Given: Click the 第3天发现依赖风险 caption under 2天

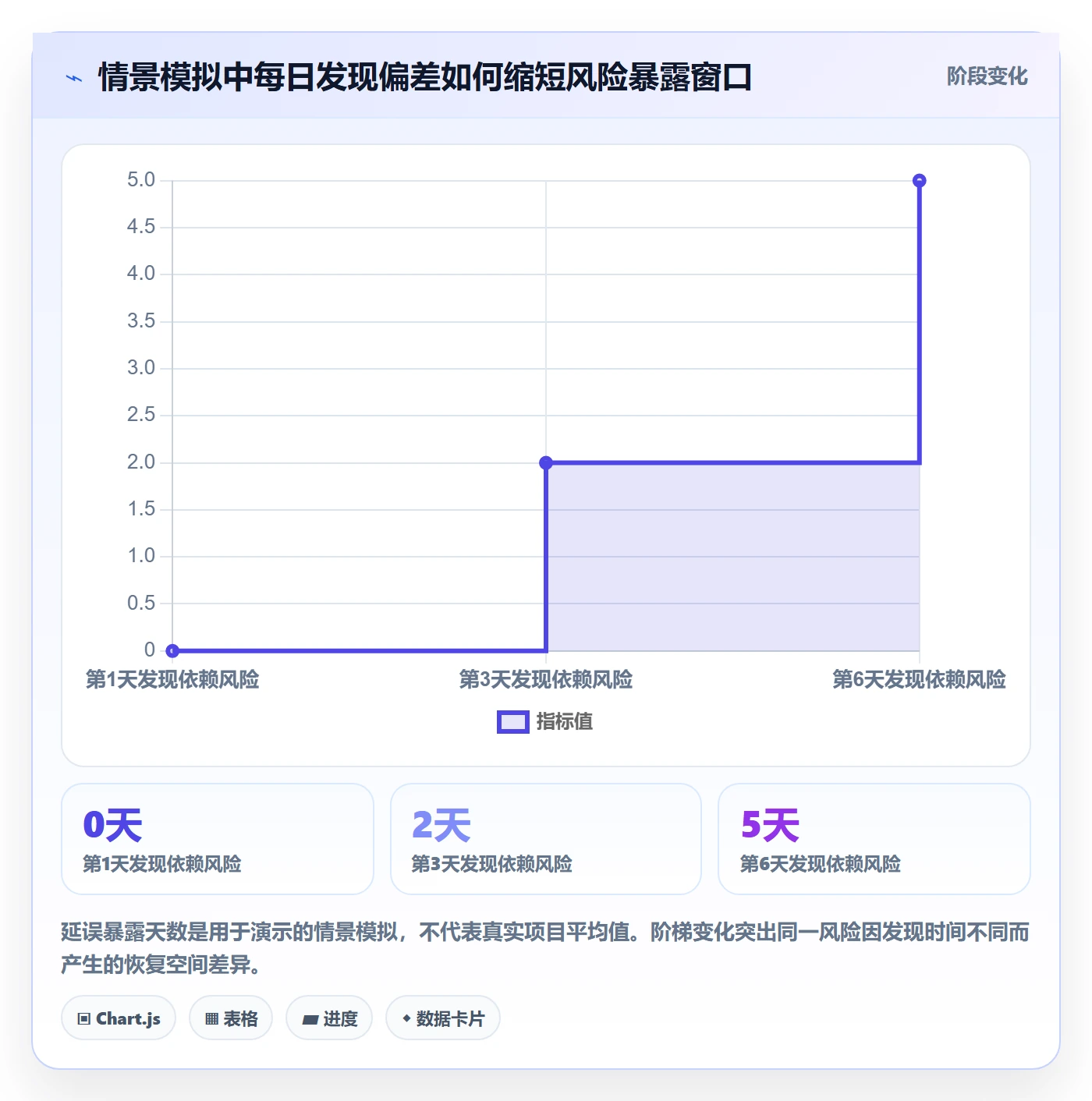Looking at the screenshot, I should [x=492, y=864].
